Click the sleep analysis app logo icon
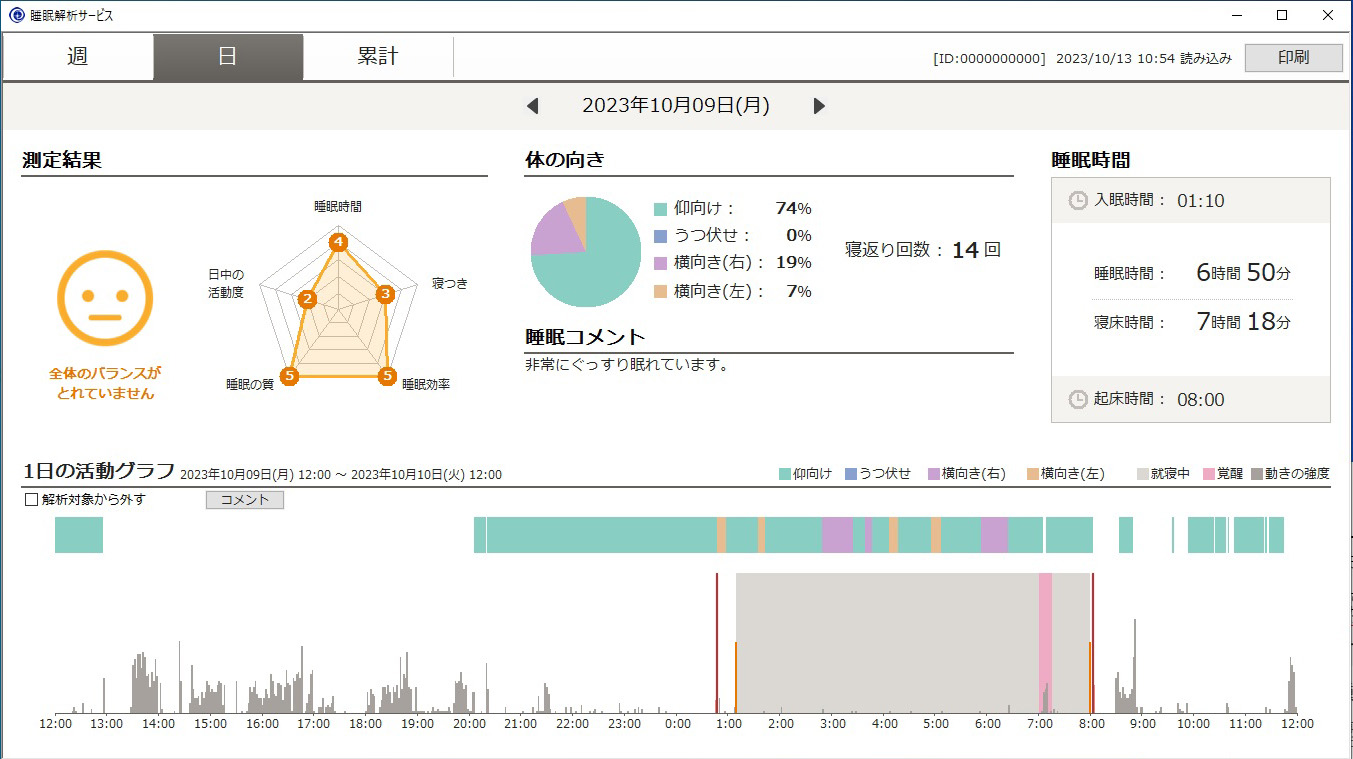Image resolution: width=1353 pixels, height=759 pixels. point(16,15)
